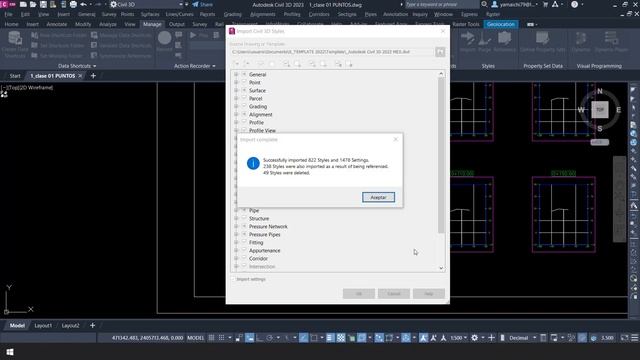Click Cancel in Import Civil 3D Styles dialog
640x360 pixels.
[393, 293]
